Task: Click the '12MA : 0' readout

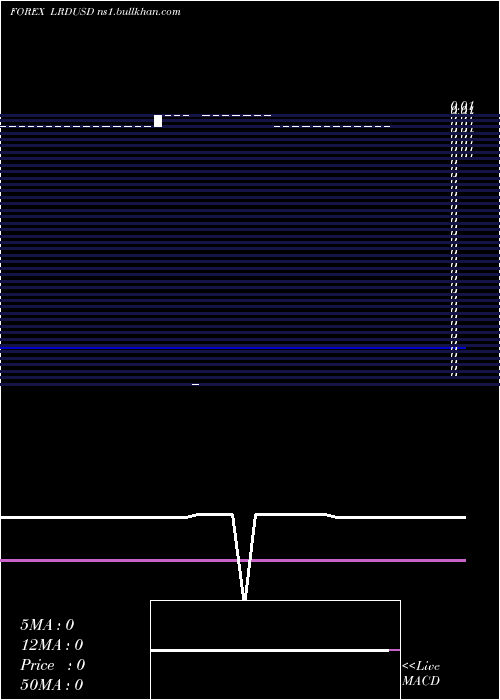Action: [x=52, y=645]
